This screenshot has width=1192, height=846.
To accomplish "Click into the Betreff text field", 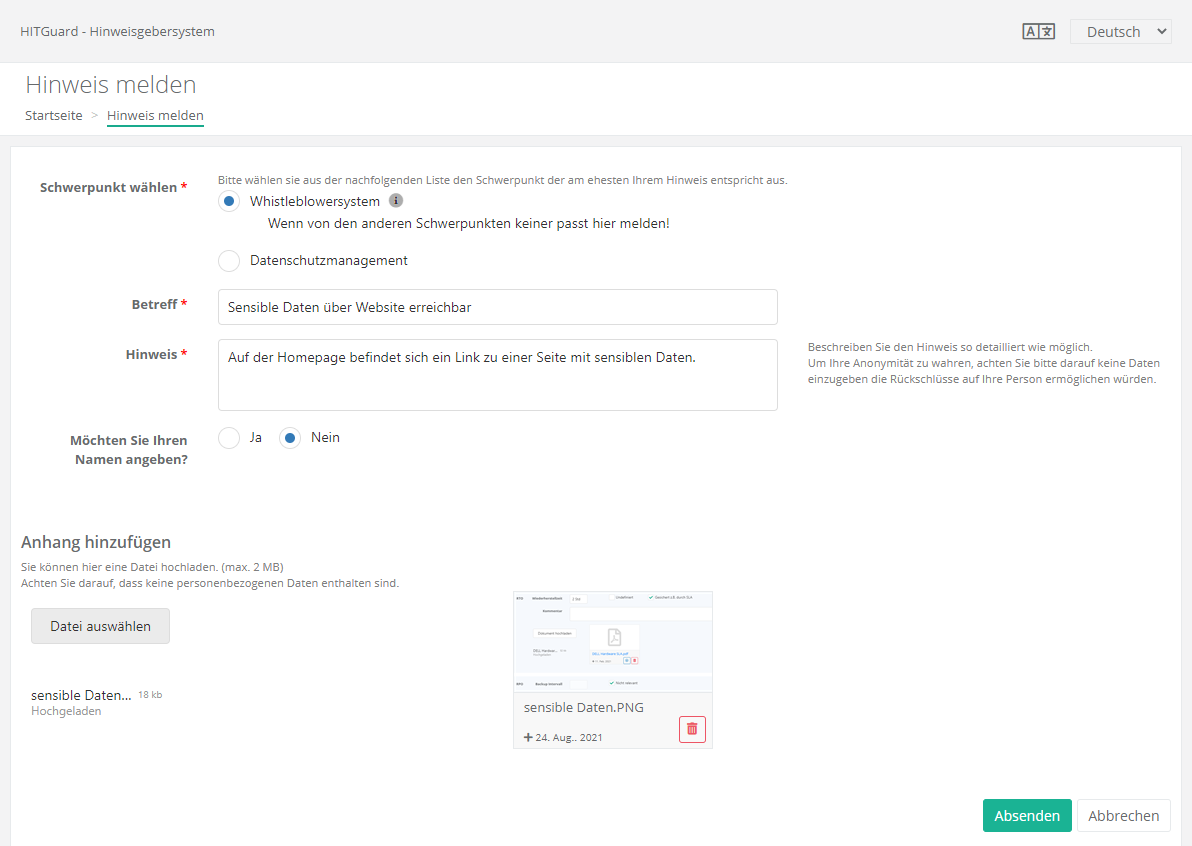I will (497, 307).
